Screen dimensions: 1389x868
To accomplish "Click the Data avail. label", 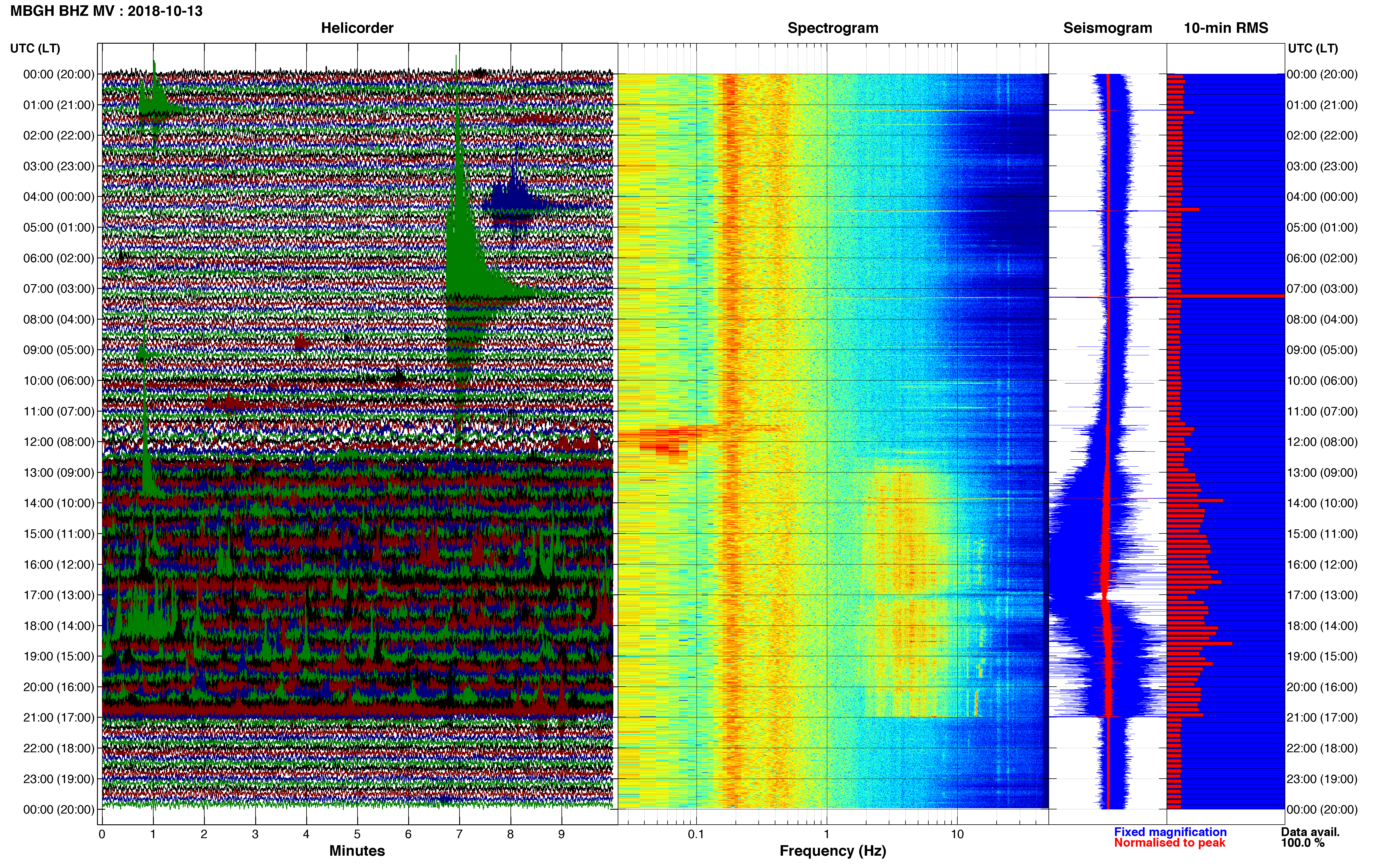I will coord(1310,832).
